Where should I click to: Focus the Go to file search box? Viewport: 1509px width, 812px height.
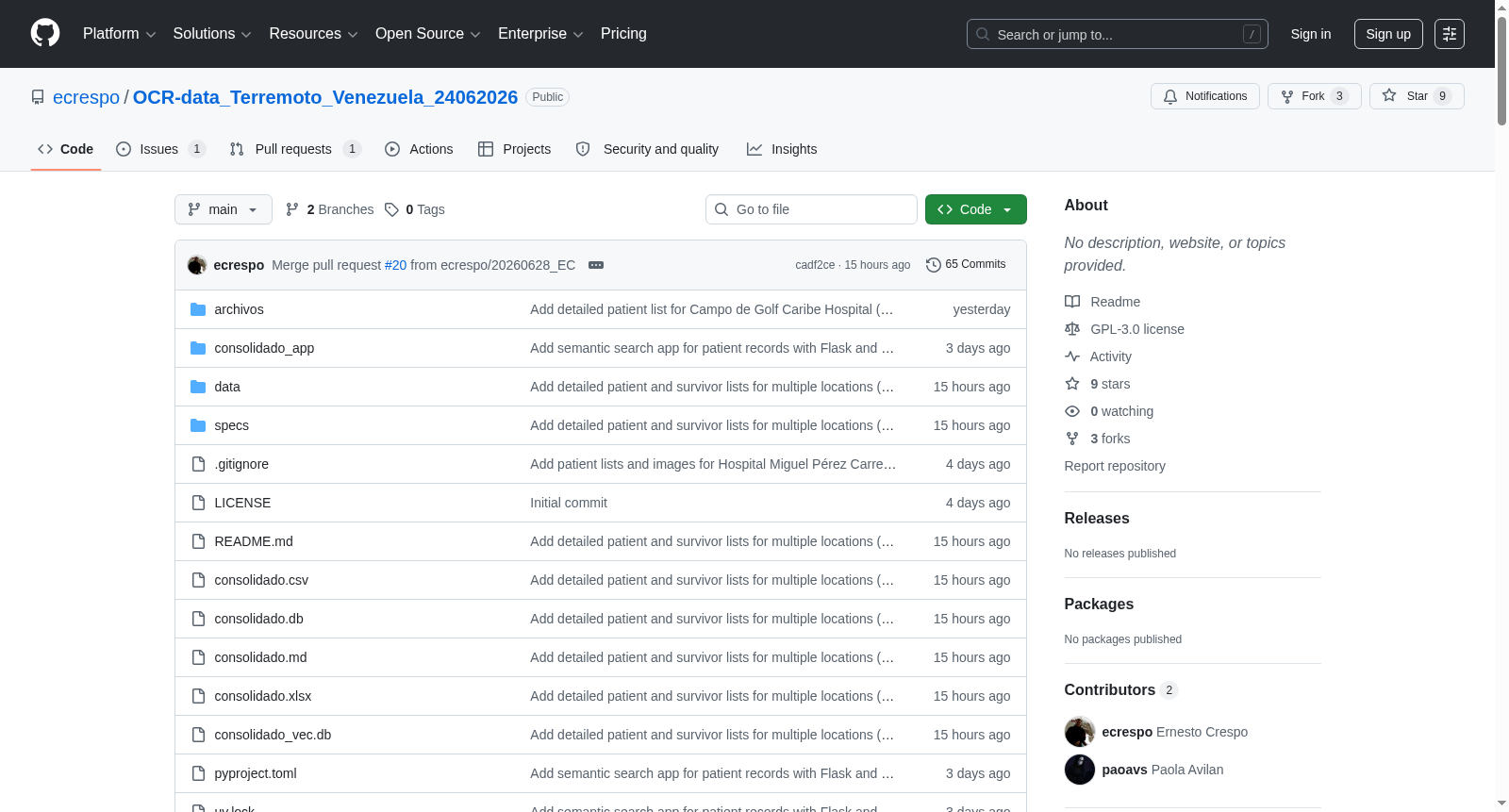[811, 209]
